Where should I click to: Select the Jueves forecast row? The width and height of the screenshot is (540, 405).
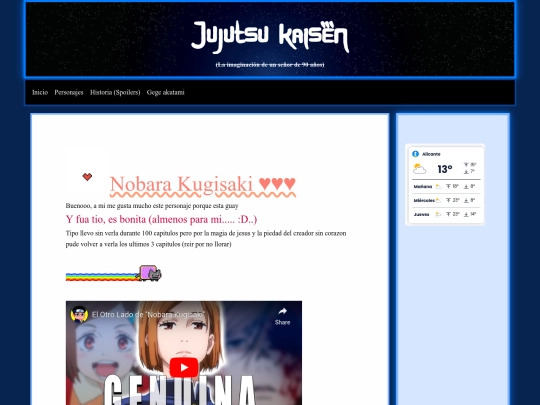point(446,214)
